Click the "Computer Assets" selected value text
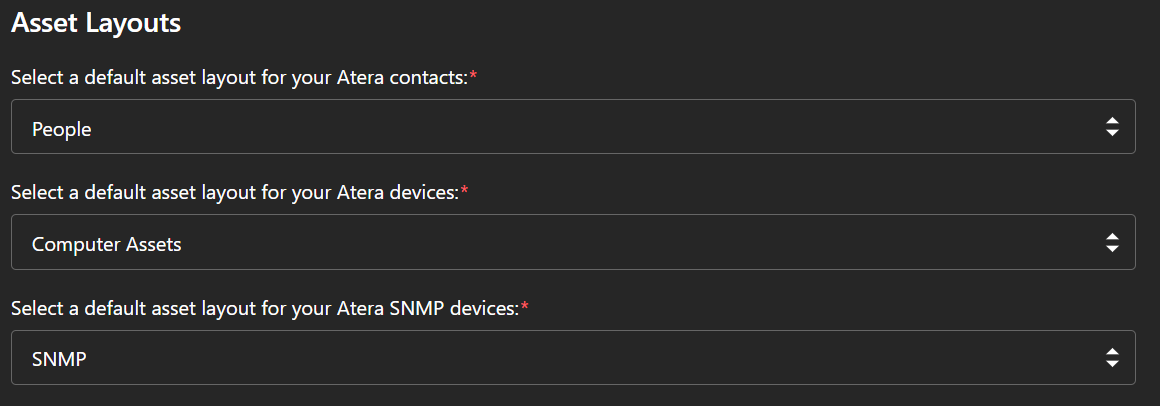 point(107,244)
